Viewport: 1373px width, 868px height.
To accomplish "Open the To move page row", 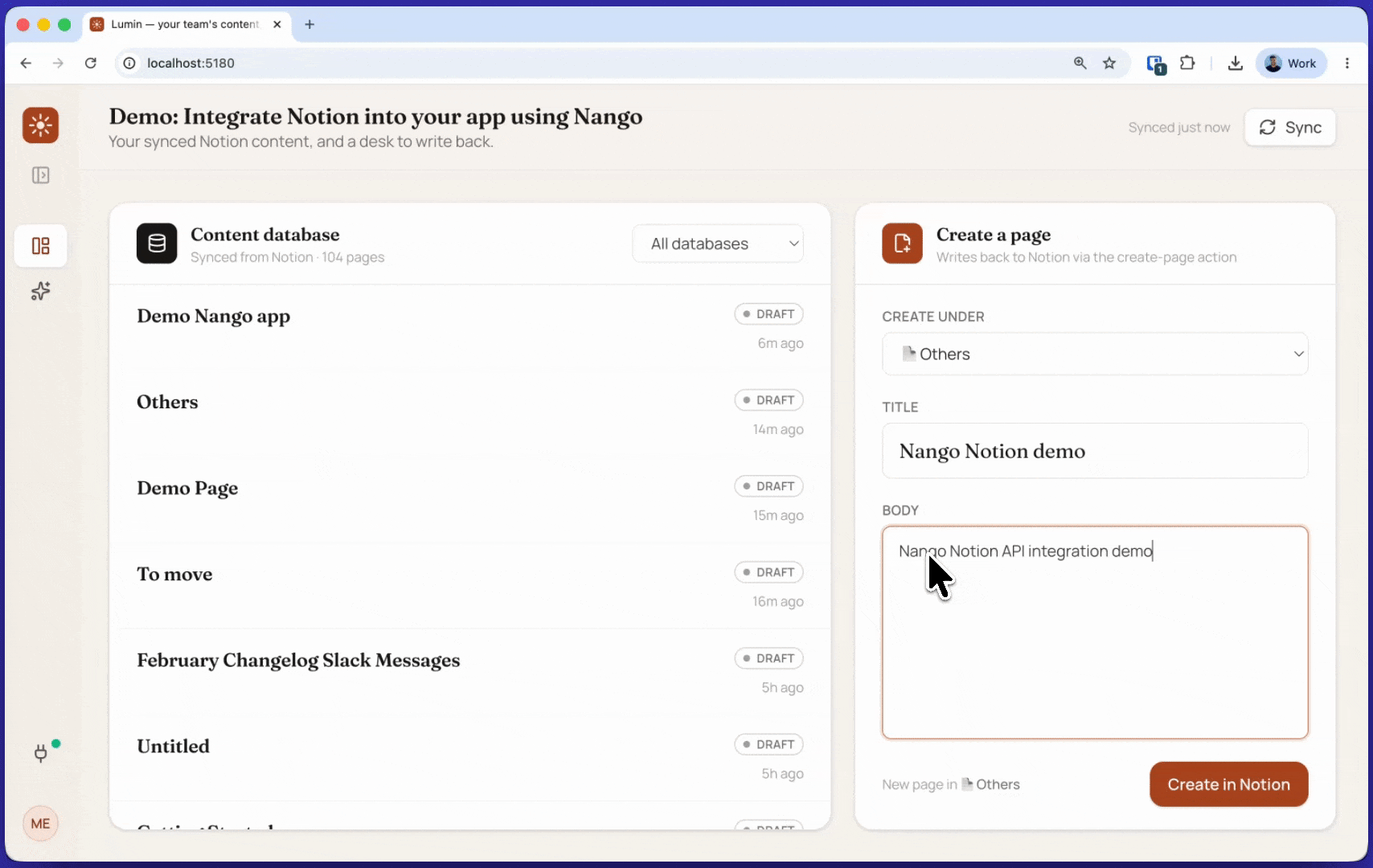I will pyautogui.click(x=470, y=586).
